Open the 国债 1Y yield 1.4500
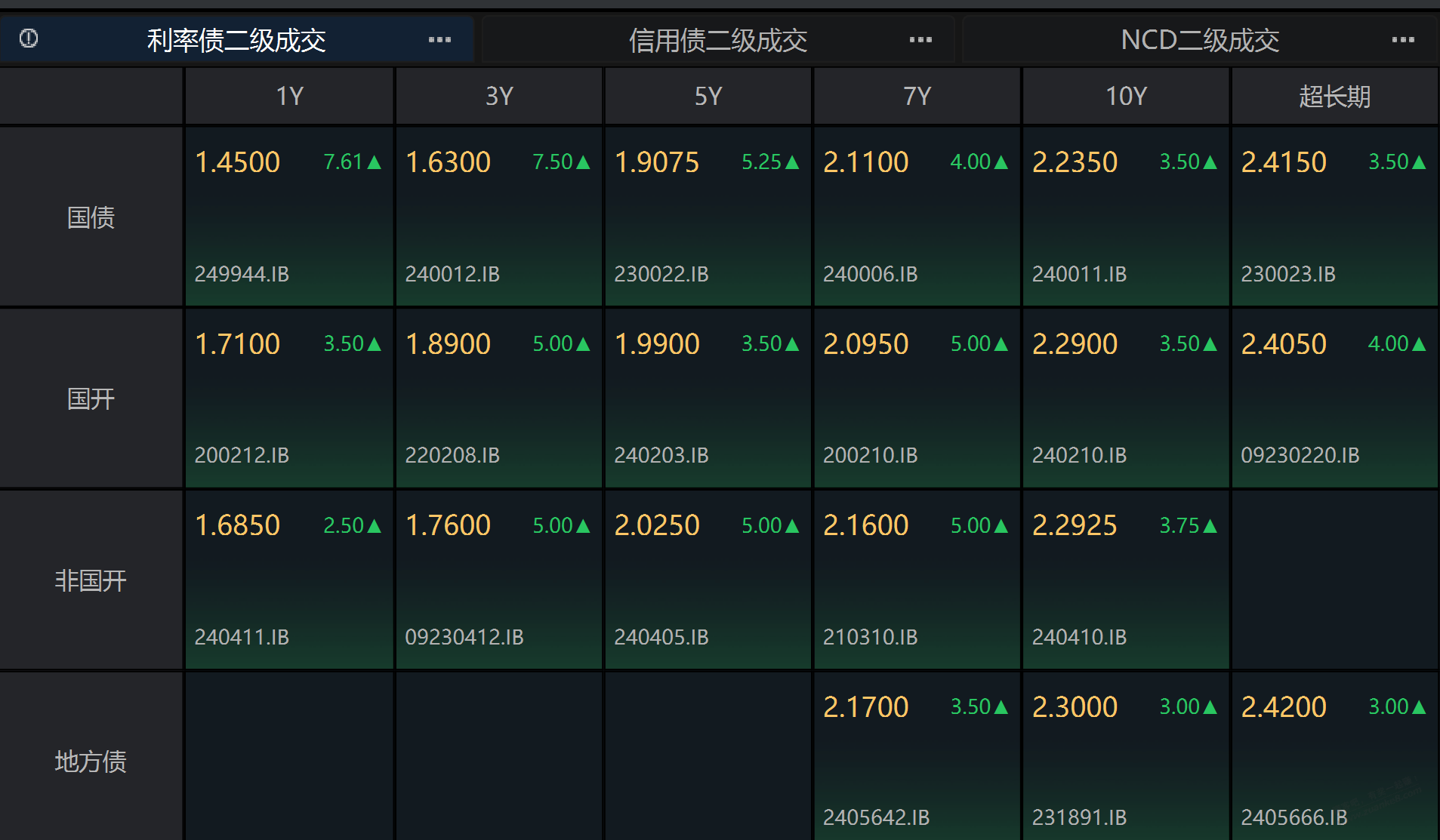Viewport: 1440px width, 840px height. pyautogui.click(x=237, y=162)
